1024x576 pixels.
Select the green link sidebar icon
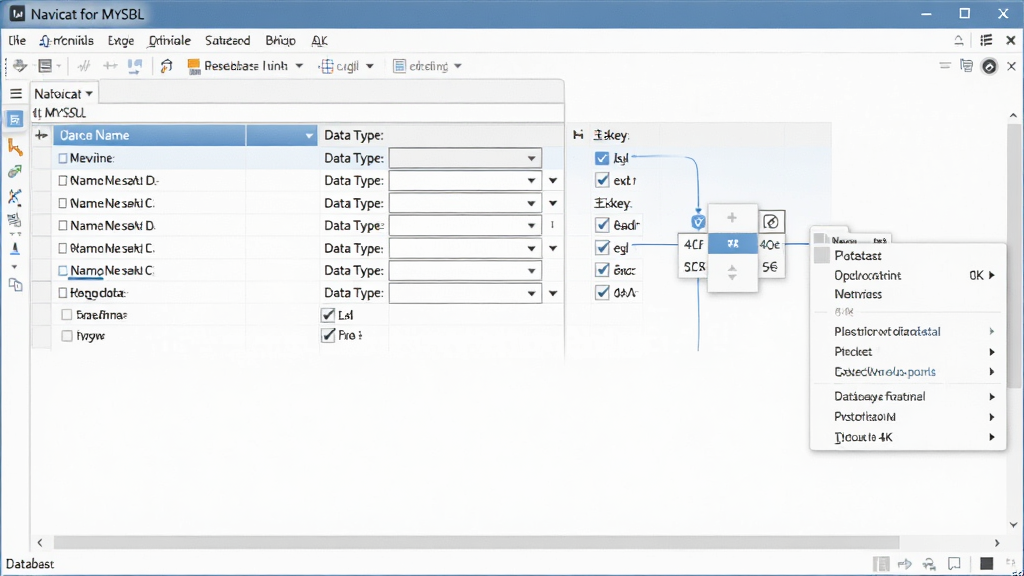pos(14,172)
